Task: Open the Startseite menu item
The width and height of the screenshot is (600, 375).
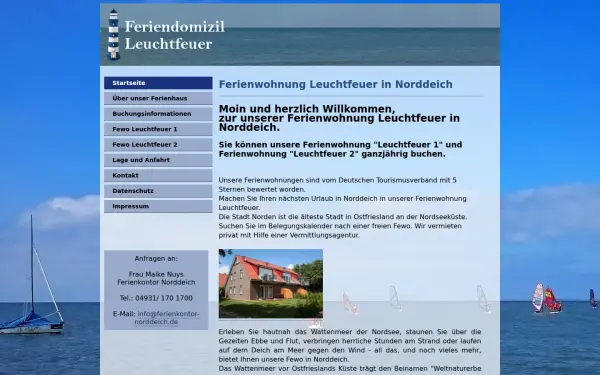Action: (x=158, y=83)
